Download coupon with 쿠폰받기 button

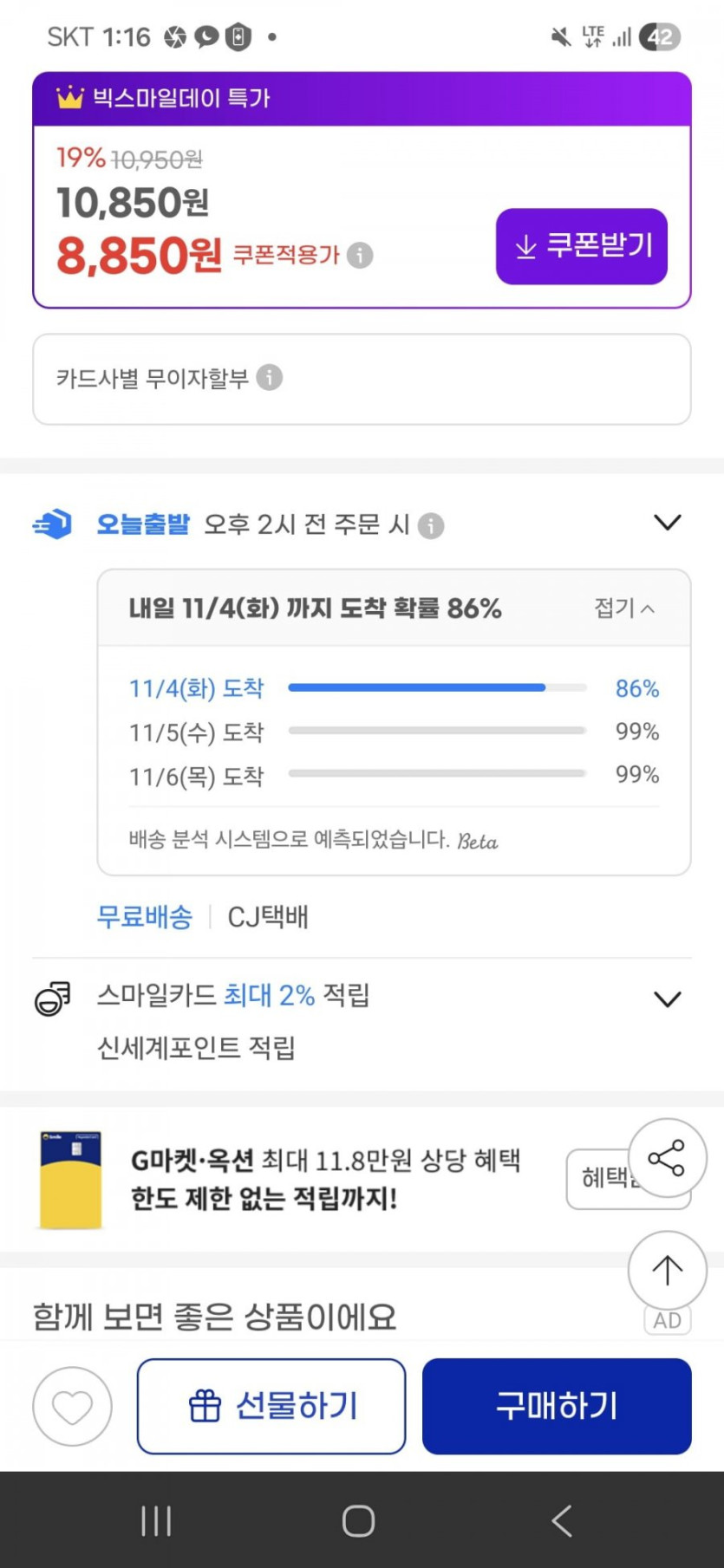[x=581, y=246]
